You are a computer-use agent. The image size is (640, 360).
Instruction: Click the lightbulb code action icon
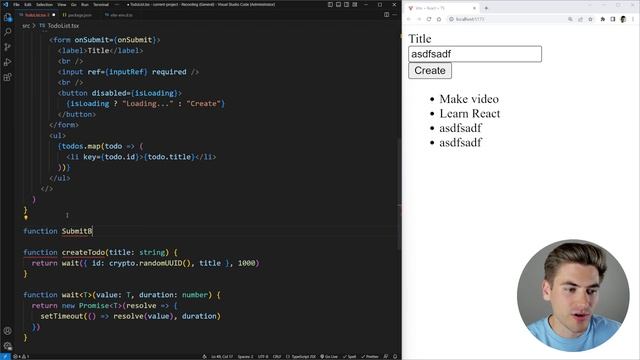[x=26, y=217]
